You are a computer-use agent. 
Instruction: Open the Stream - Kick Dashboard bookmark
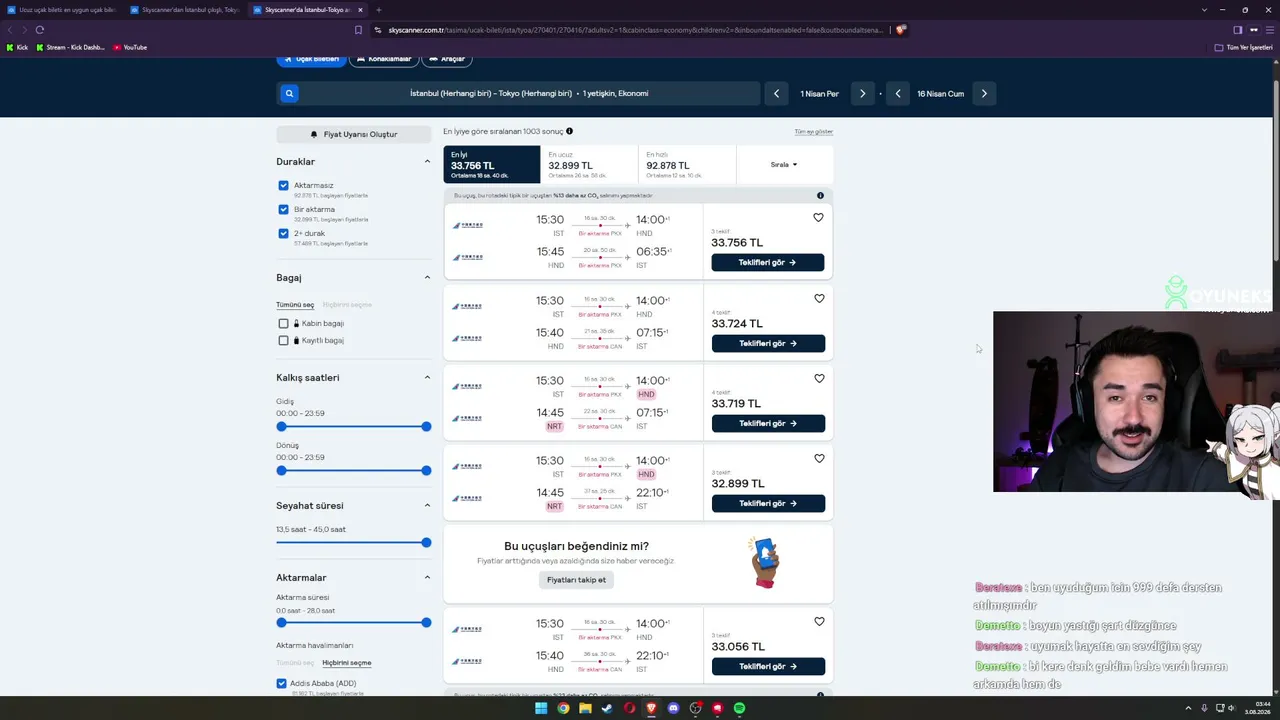[70, 48]
